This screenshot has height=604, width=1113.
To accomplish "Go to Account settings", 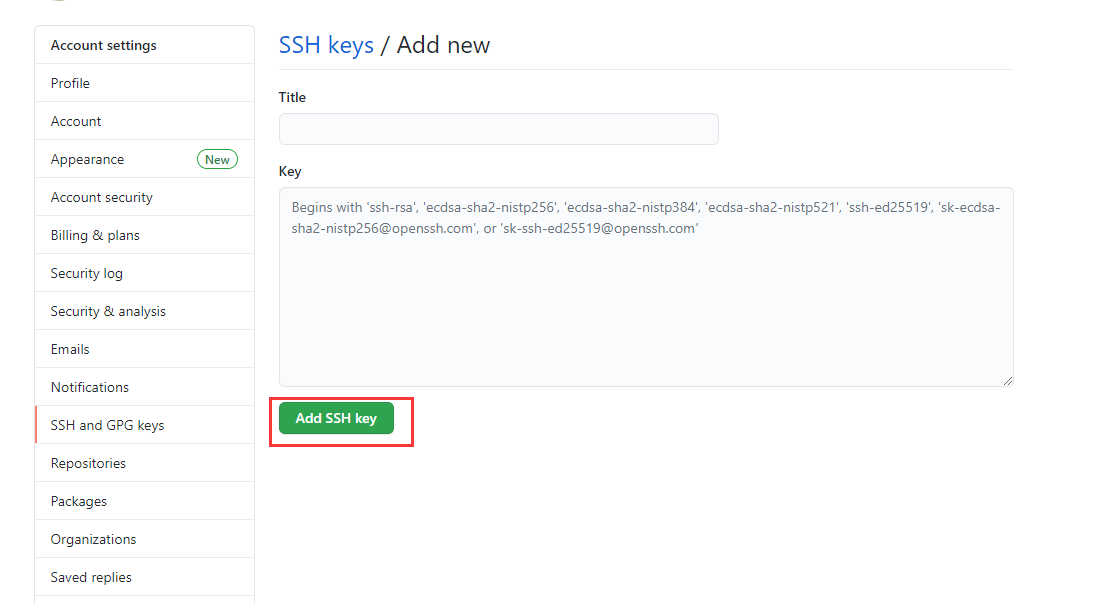I will pos(76,121).
